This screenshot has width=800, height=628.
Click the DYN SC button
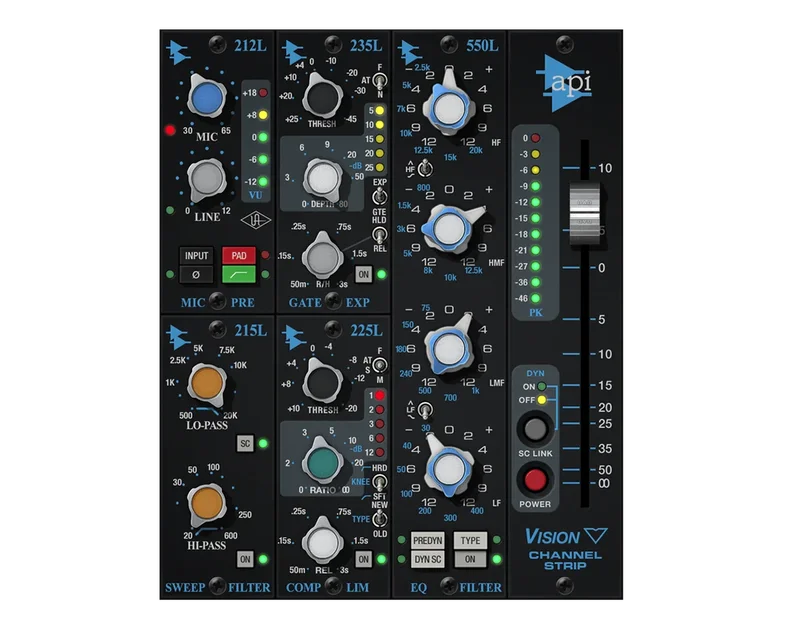click(x=428, y=559)
